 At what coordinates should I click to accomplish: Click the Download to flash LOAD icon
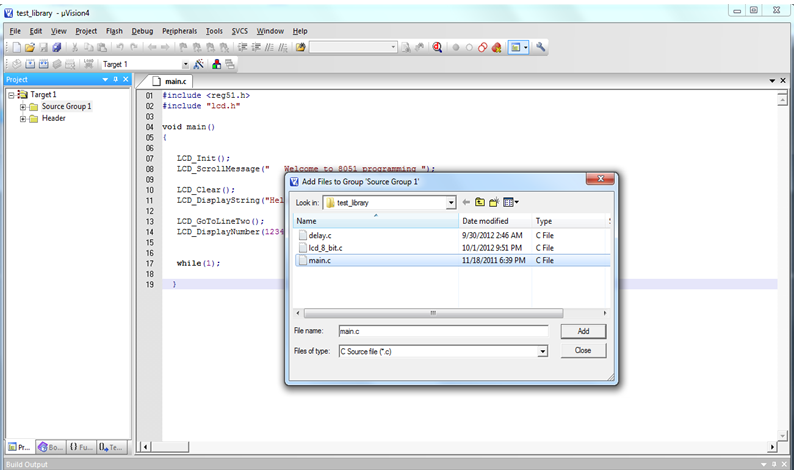[89, 64]
